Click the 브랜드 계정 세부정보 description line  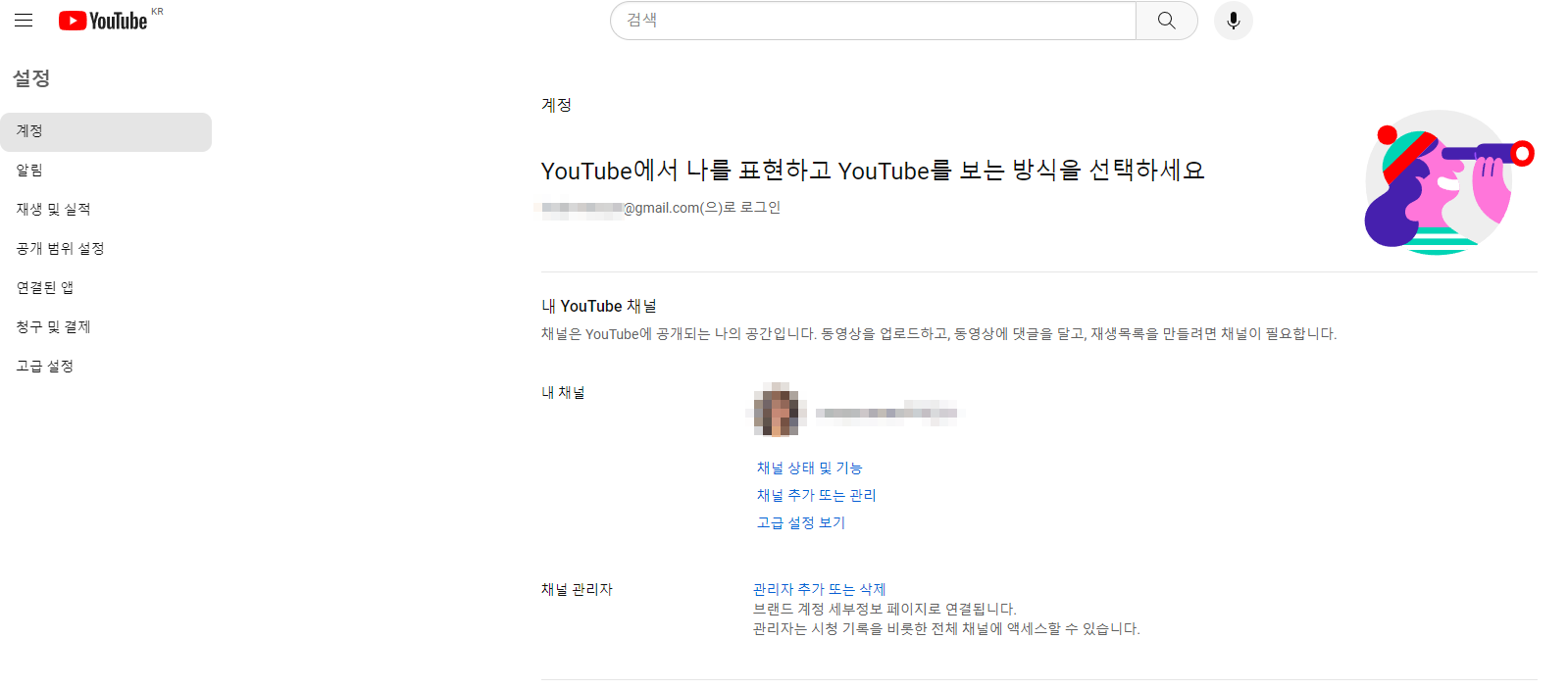(x=885, y=609)
